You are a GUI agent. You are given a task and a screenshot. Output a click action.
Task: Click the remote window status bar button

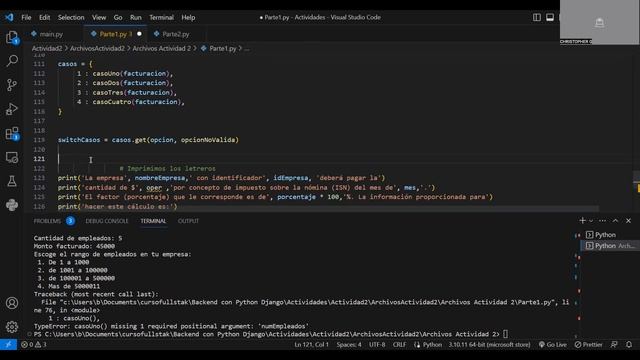click(x=8, y=344)
